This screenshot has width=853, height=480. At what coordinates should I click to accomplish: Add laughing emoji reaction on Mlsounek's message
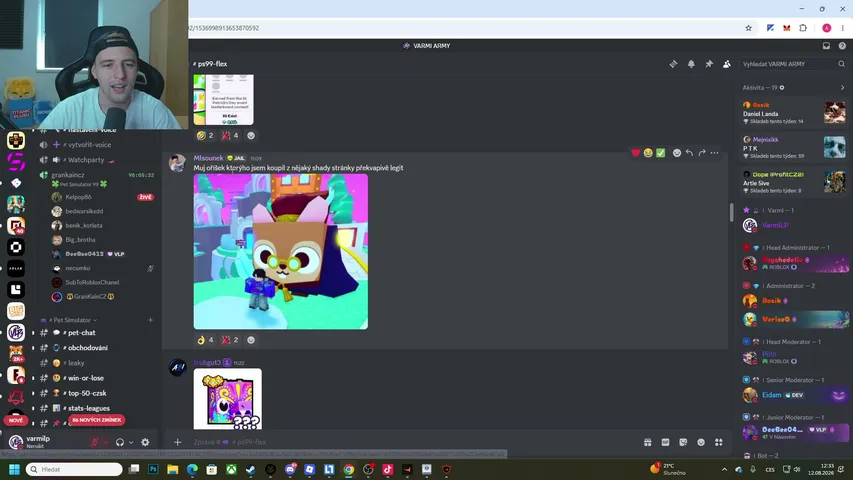pos(648,153)
